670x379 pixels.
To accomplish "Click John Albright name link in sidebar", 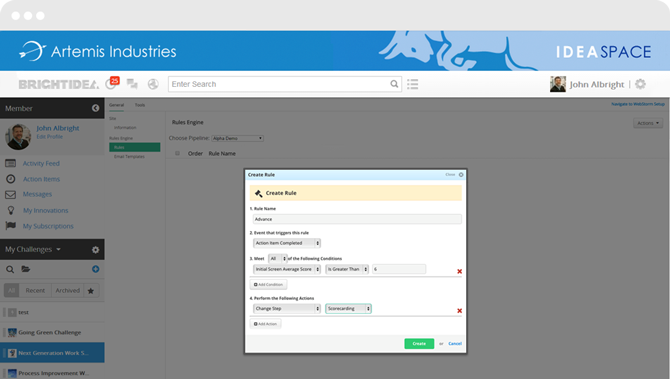I will (58, 128).
